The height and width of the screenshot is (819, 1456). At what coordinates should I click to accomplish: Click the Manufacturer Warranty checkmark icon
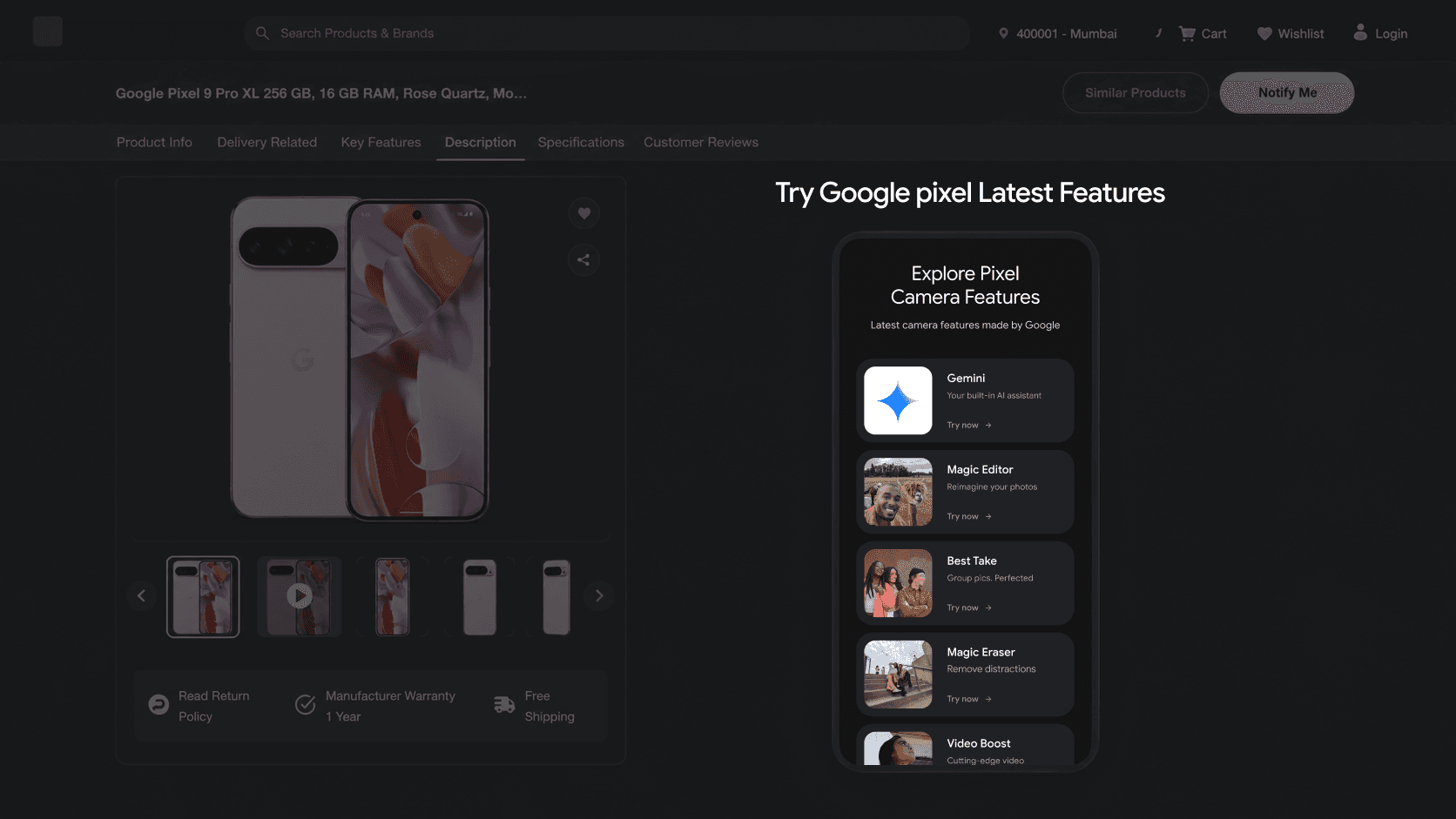pos(305,705)
